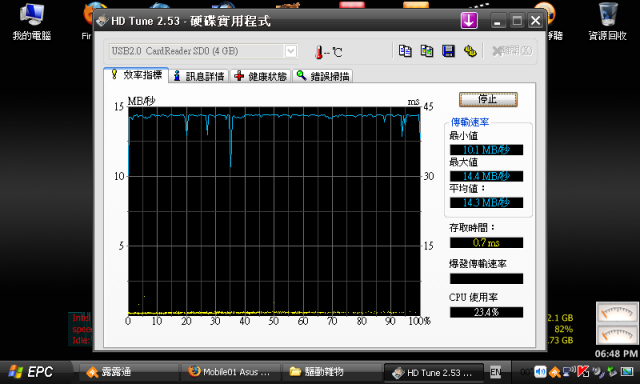Open the recycle bin desktop icon
The width and height of the screenshot is (640, 384).
607,22
